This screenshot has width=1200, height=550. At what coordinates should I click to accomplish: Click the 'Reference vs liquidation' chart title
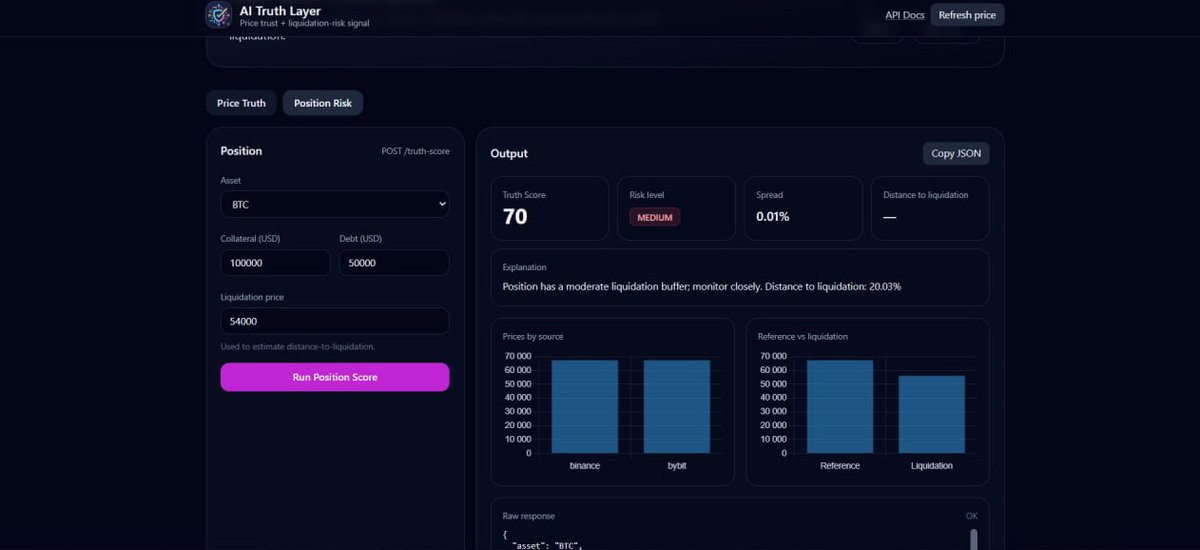click(803, 336)
